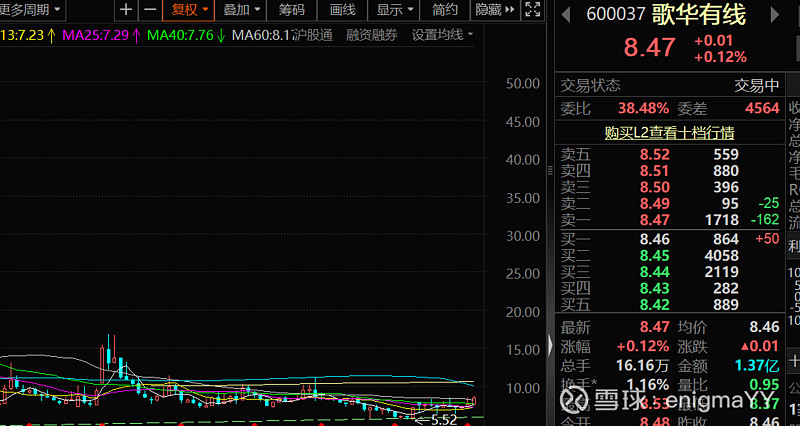Screen dimensions: 800x426
Task: Click 画线 drawing tools button
Action: (x=342, y=10)
